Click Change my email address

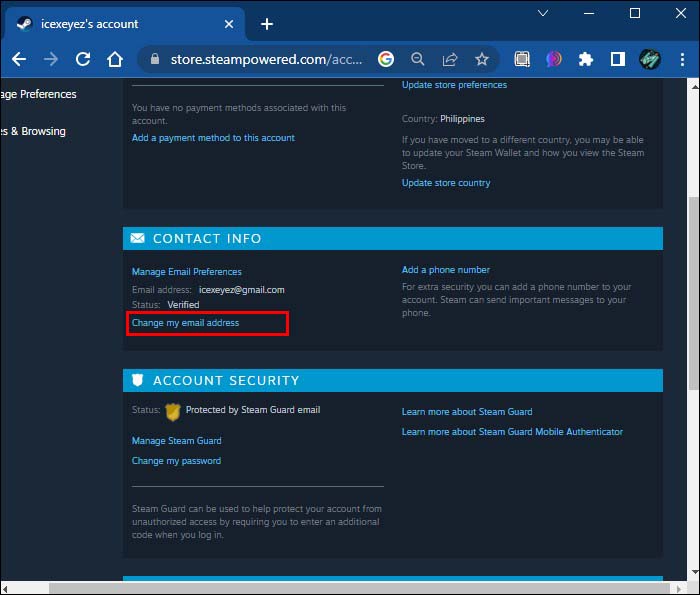coord(185,323)
